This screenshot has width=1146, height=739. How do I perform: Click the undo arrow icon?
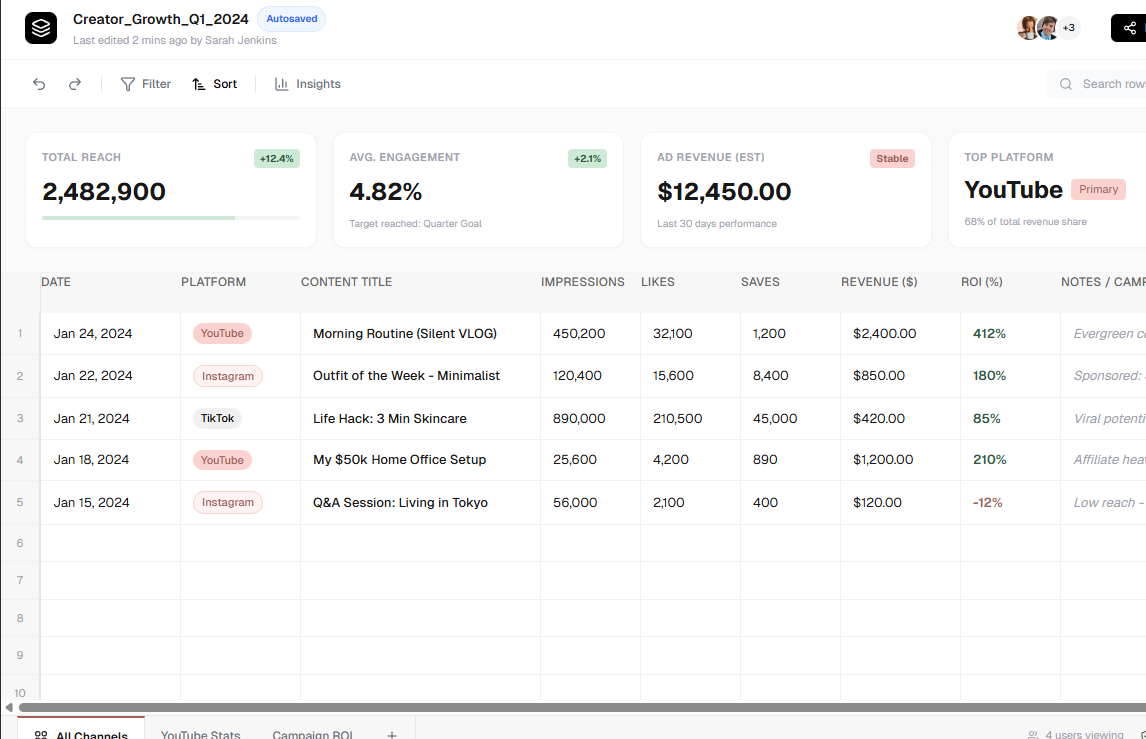click(x=39, y=84)
